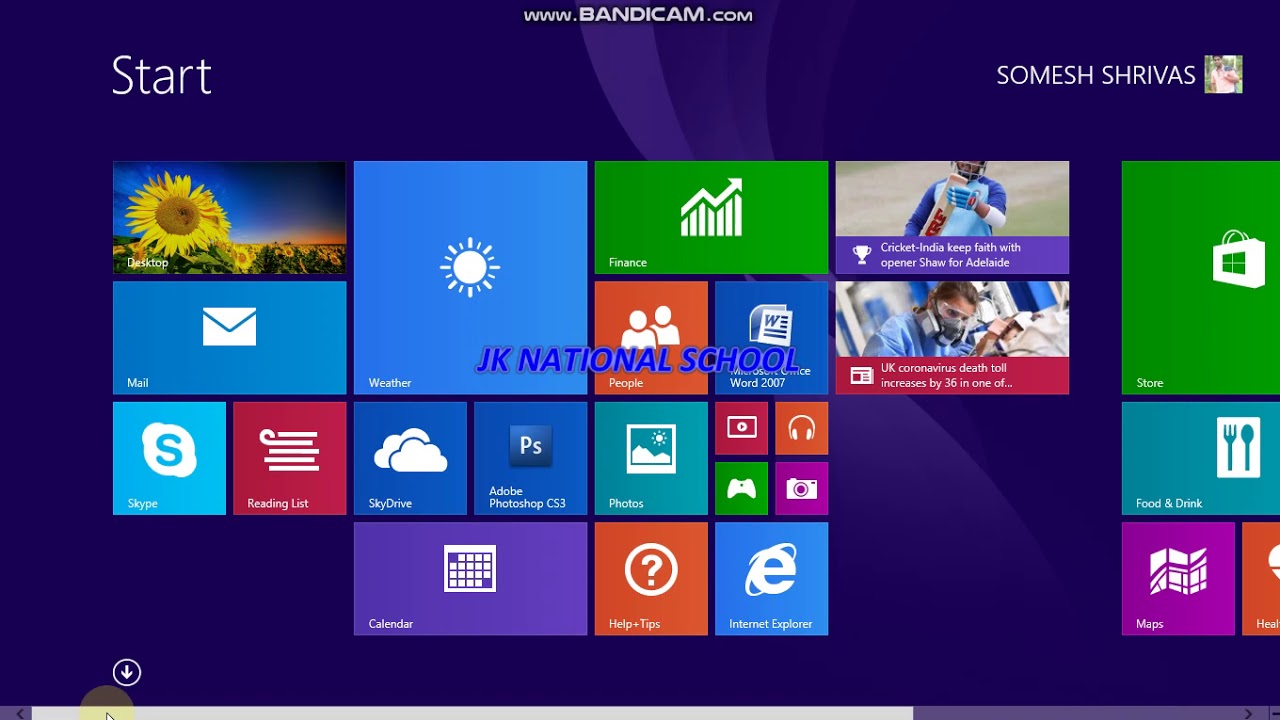Open the Maps tile
The width and height of the screenshot is (1280, 720).
[x=1178, y=579]
